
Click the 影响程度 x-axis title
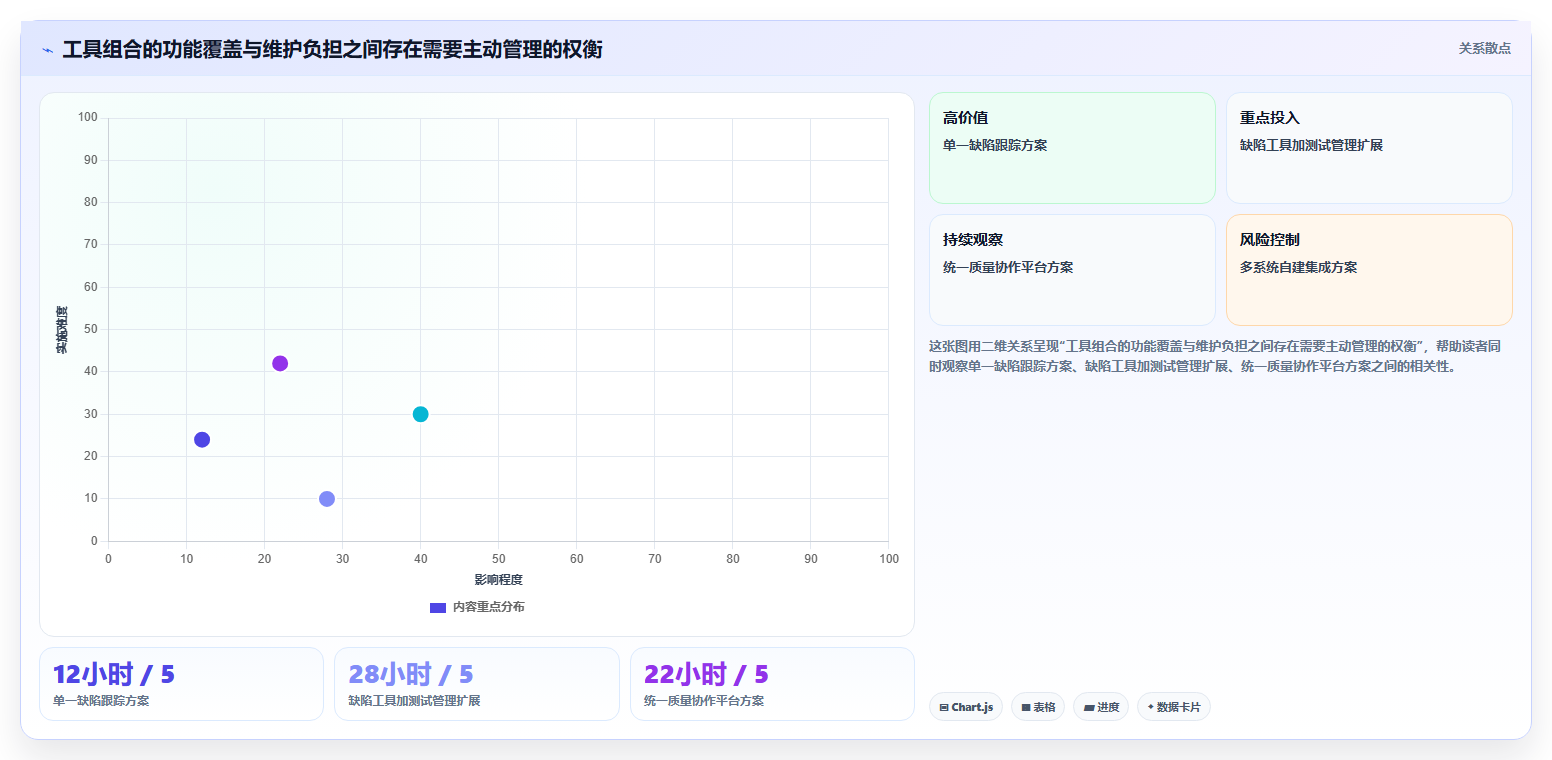pyautogui.click(x=498, y=580)
